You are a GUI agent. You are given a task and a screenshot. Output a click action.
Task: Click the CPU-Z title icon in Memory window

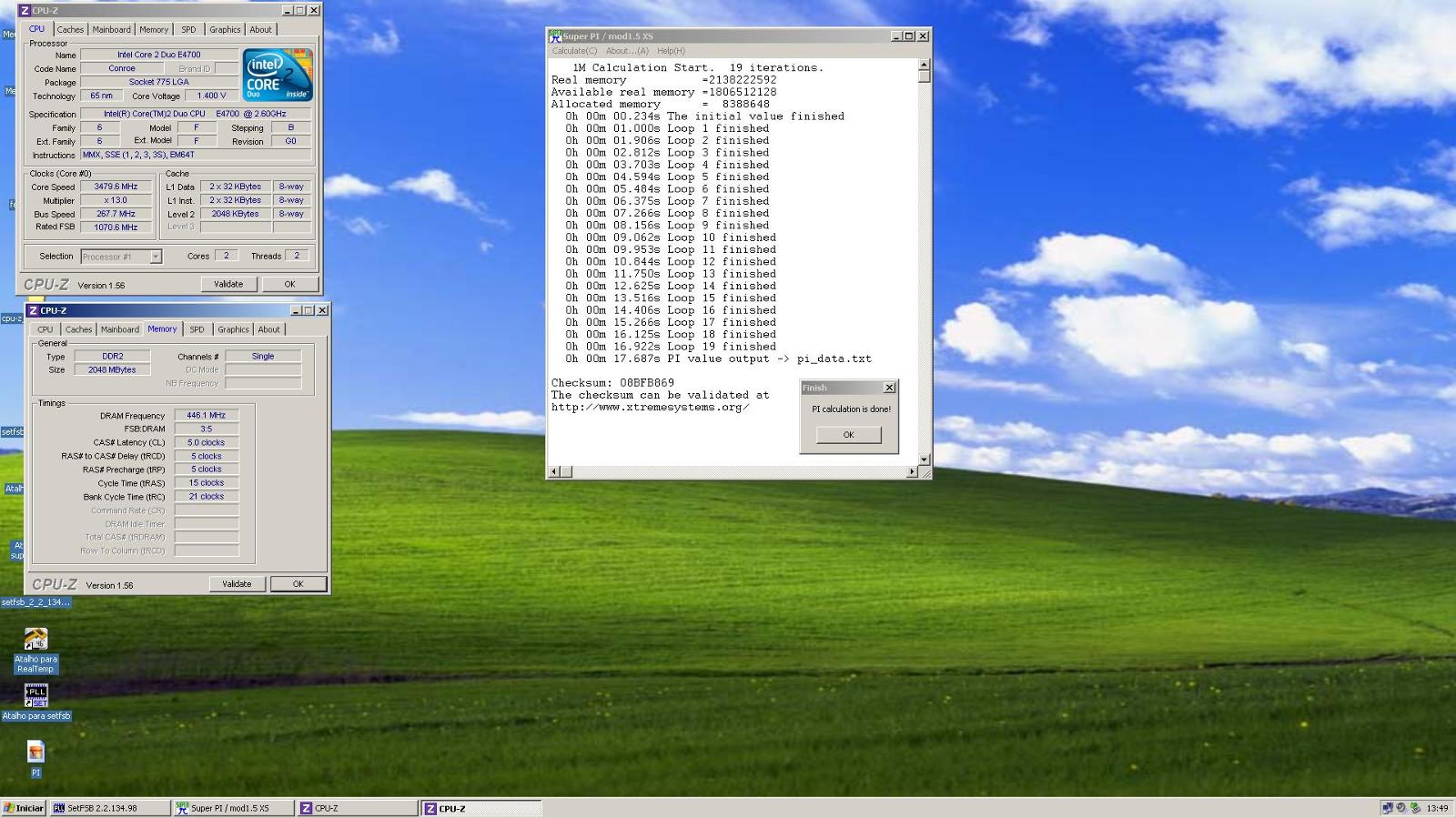[33, 310]
